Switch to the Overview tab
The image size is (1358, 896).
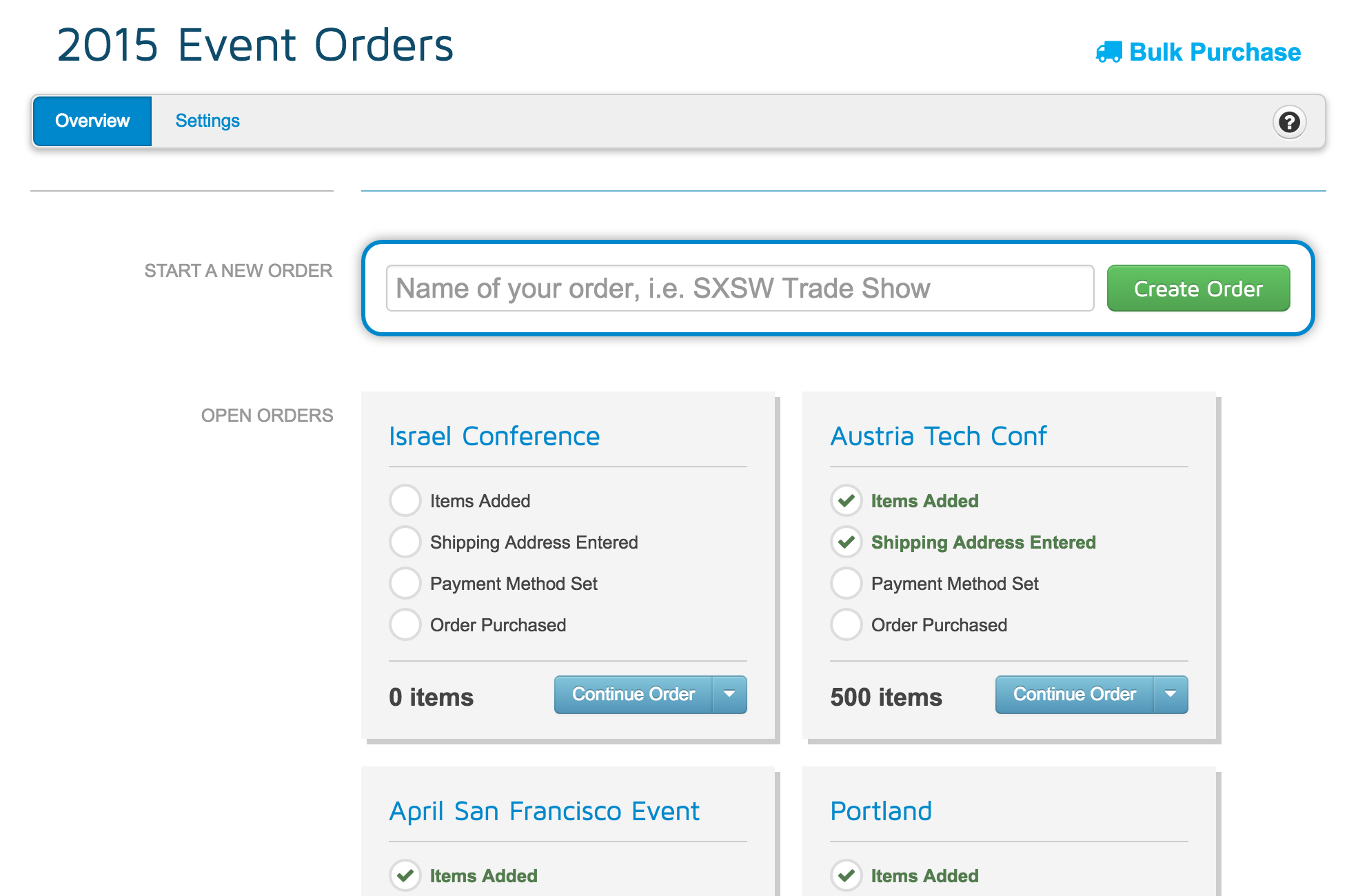(x=92, y=121)
